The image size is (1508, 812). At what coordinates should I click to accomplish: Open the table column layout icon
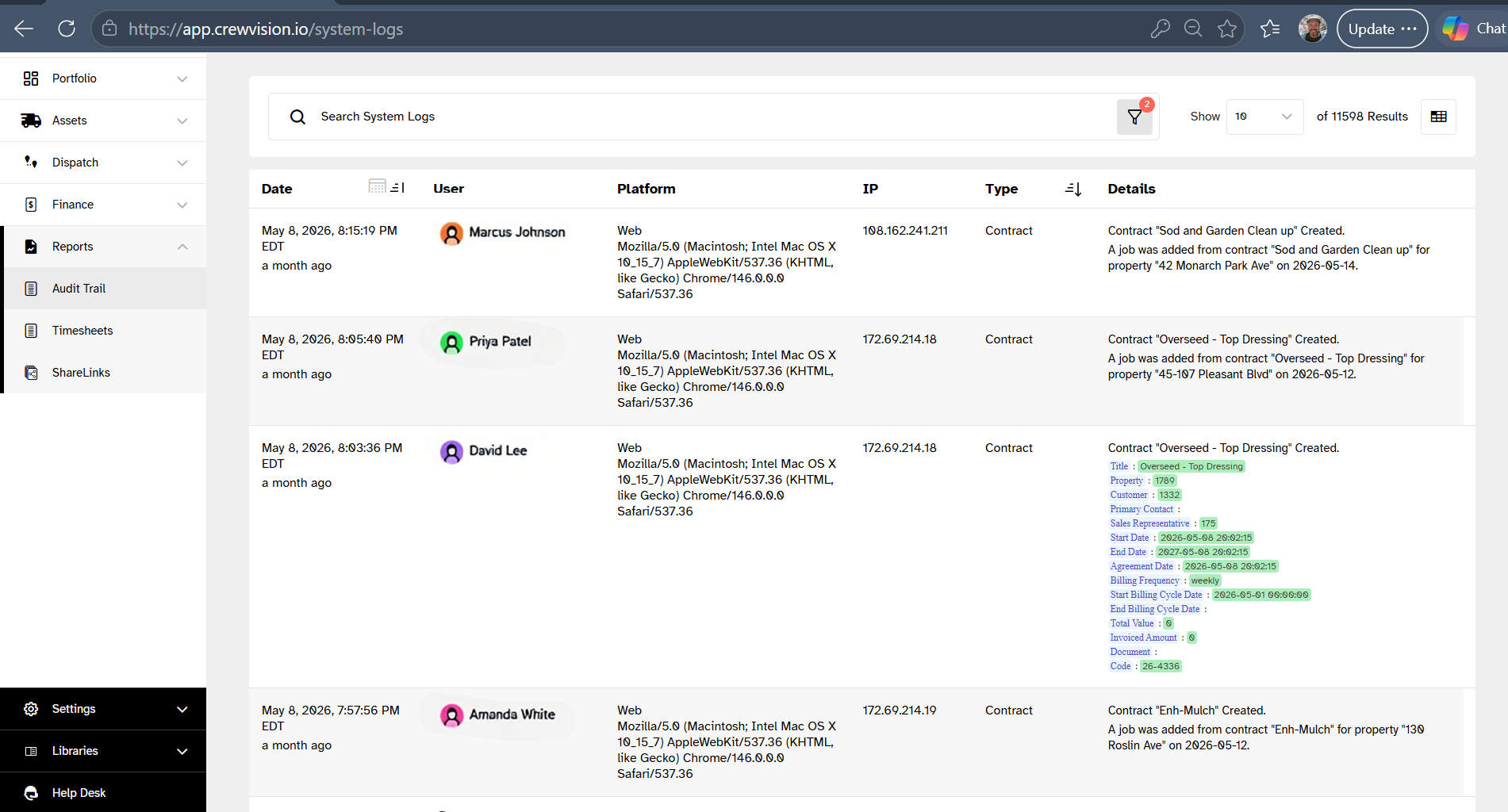[x=1438, y=117]
